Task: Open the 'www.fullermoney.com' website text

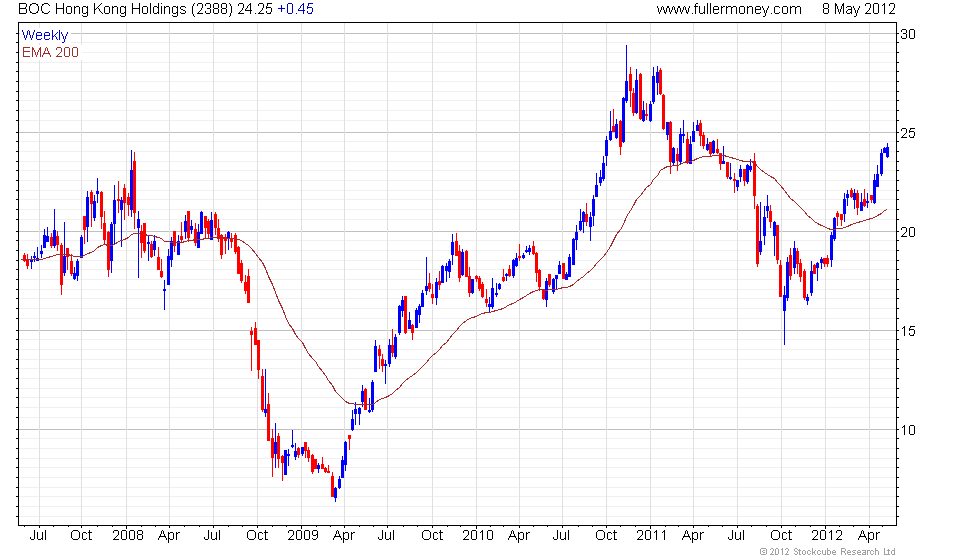Action: tap(729, 9)
